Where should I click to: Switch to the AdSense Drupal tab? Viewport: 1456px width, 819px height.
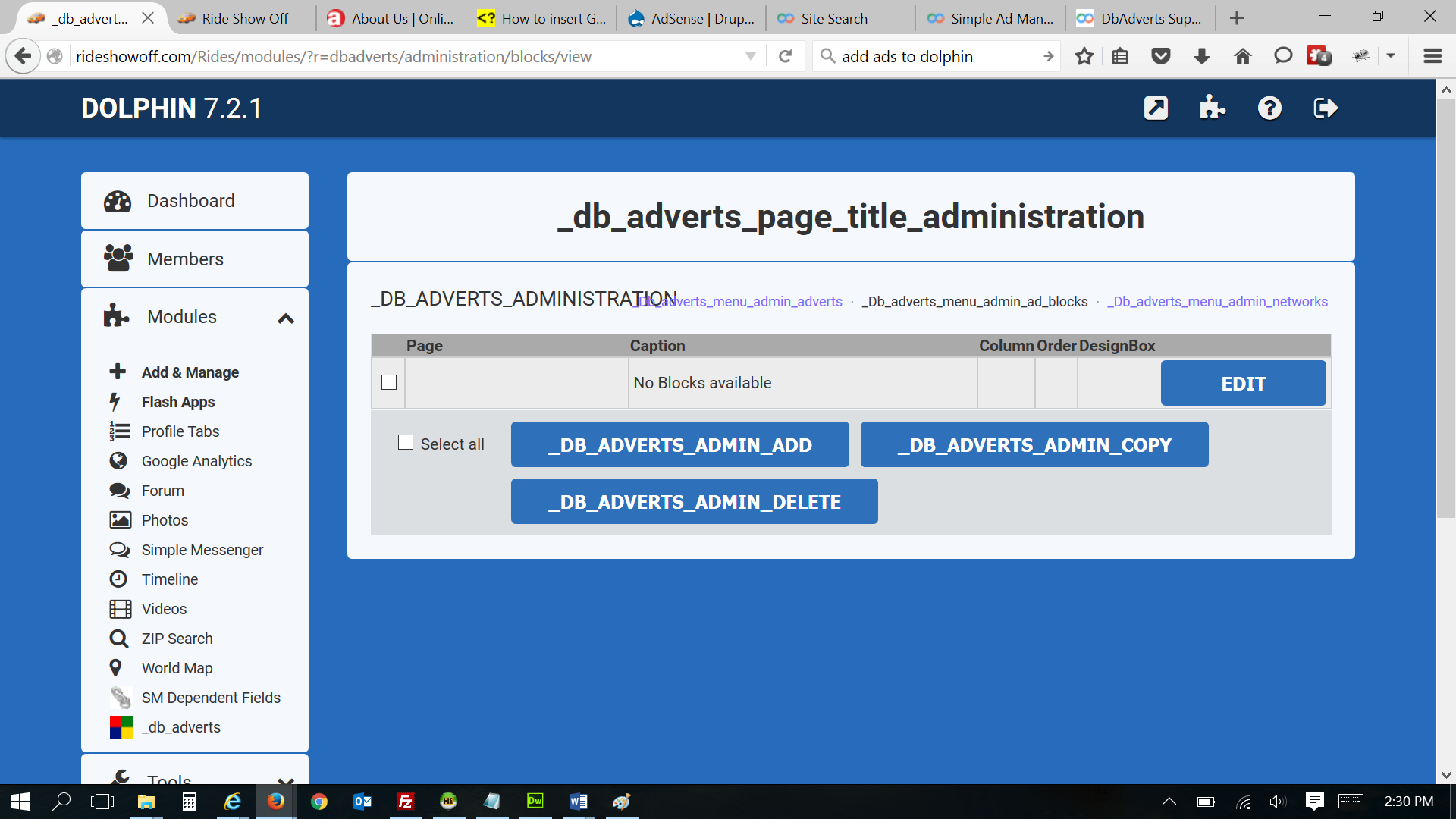[691, 18]
